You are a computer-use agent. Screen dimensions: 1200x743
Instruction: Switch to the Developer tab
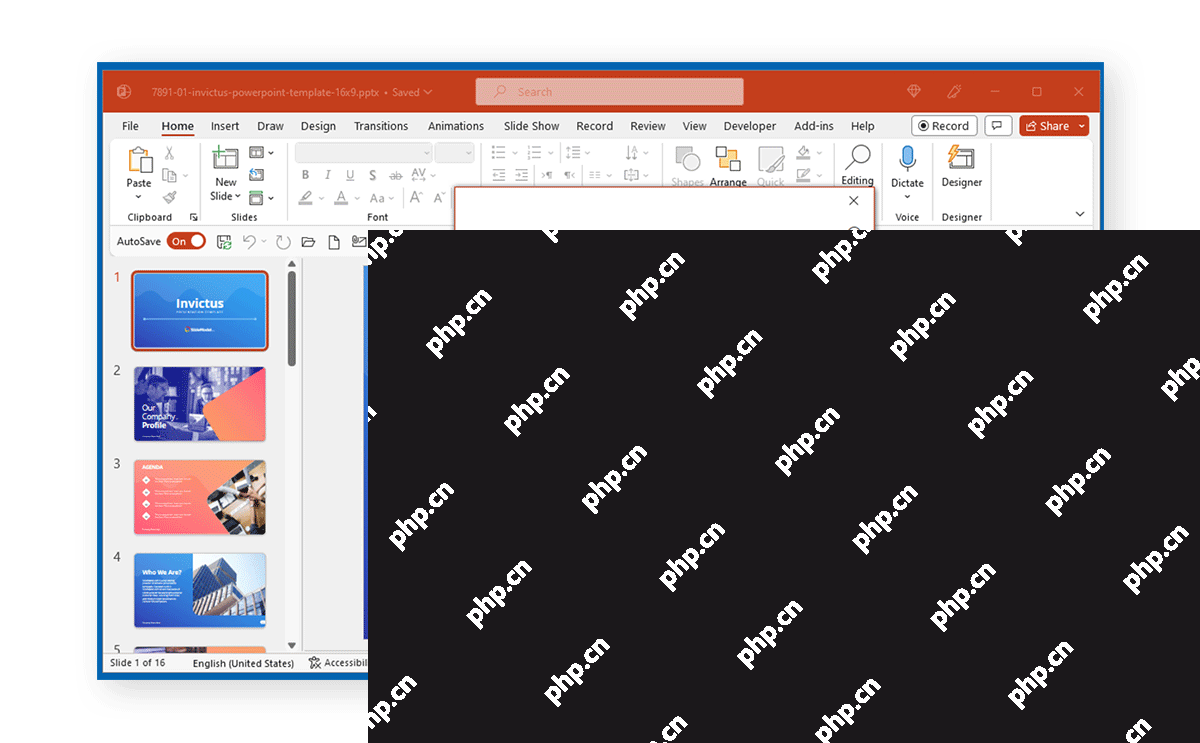[x=750, y=126]
